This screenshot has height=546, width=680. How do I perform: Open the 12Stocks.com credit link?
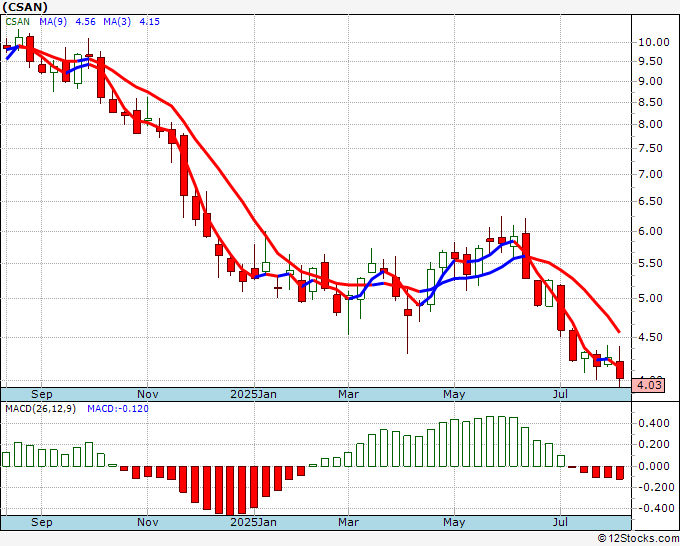click(638, 539)
